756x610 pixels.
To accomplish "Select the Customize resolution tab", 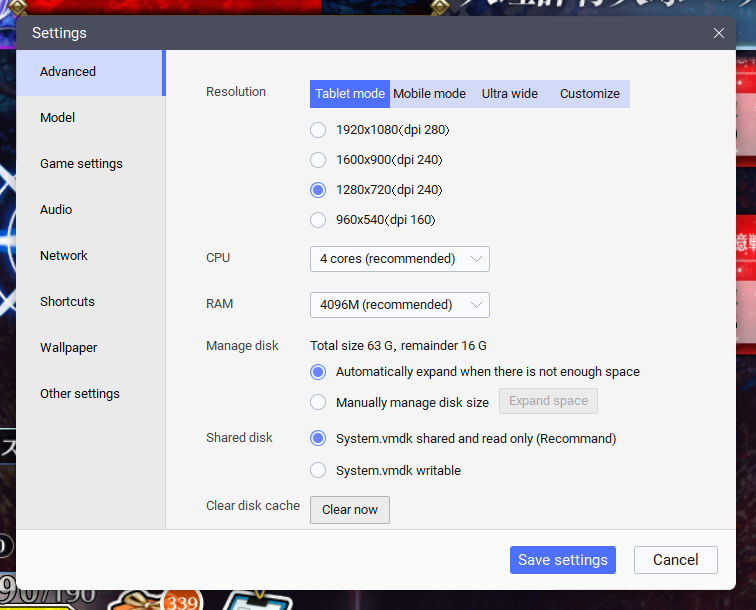I will point(590,94).
